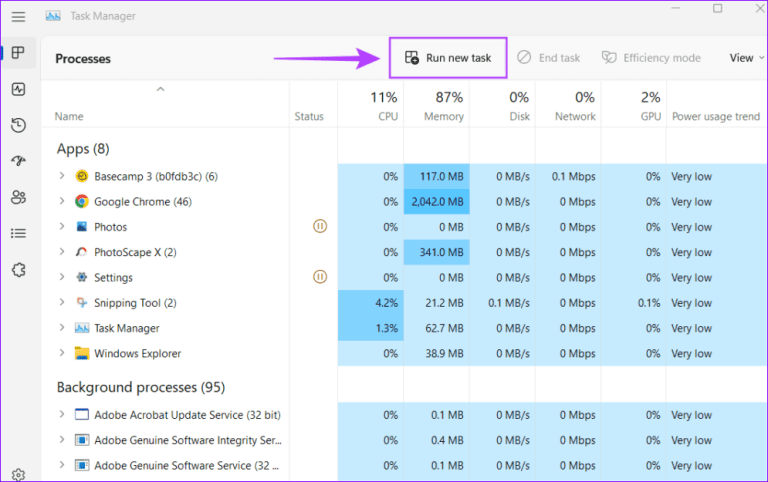Expand the Snipping Tool process group
This screenshot has height=482, width=768.
(x=62, y=303)
